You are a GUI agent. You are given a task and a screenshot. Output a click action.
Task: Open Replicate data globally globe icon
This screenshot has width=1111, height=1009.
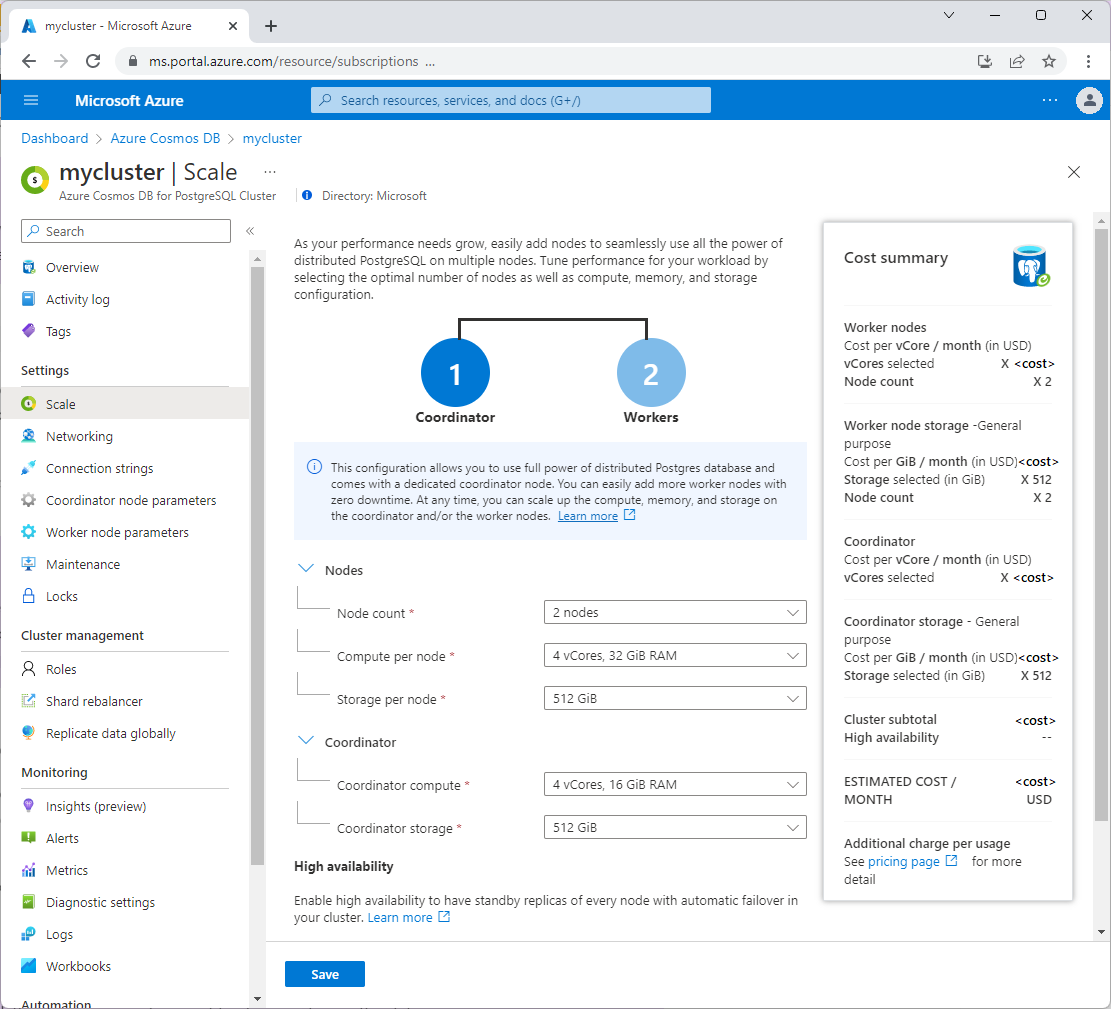pyautogui.click(x=29, y=733)
